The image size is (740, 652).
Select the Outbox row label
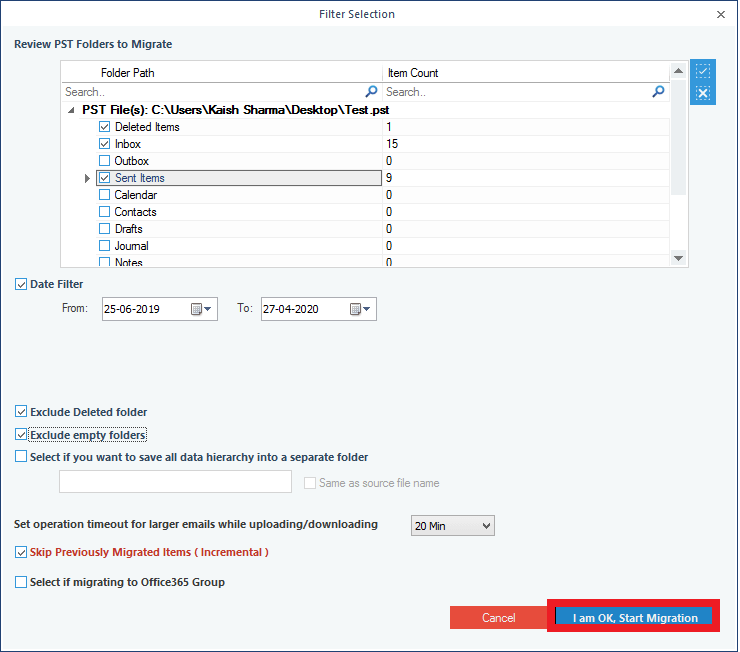pos(132,161)
